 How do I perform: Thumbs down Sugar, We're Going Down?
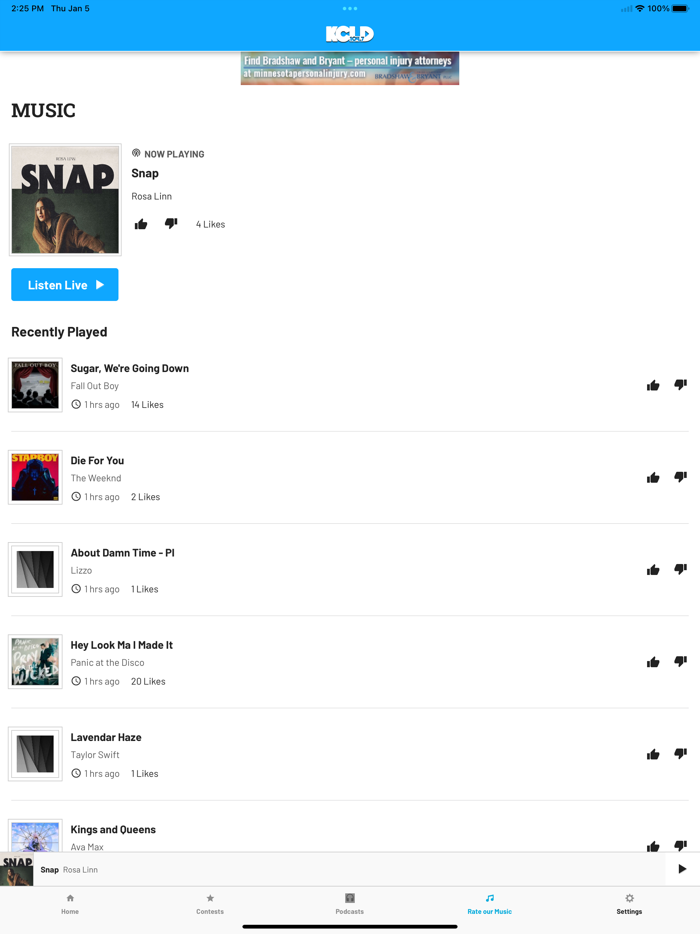tap(680, 385)
